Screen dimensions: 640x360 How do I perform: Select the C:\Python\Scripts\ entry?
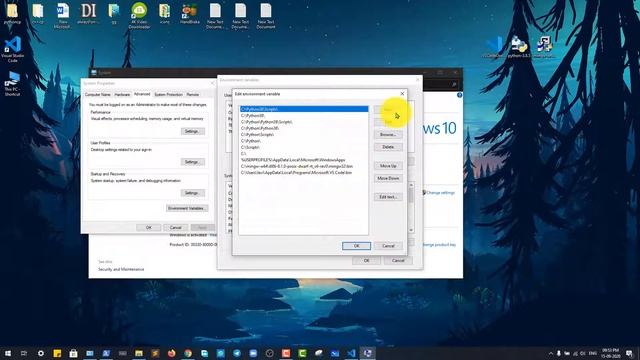304,134
